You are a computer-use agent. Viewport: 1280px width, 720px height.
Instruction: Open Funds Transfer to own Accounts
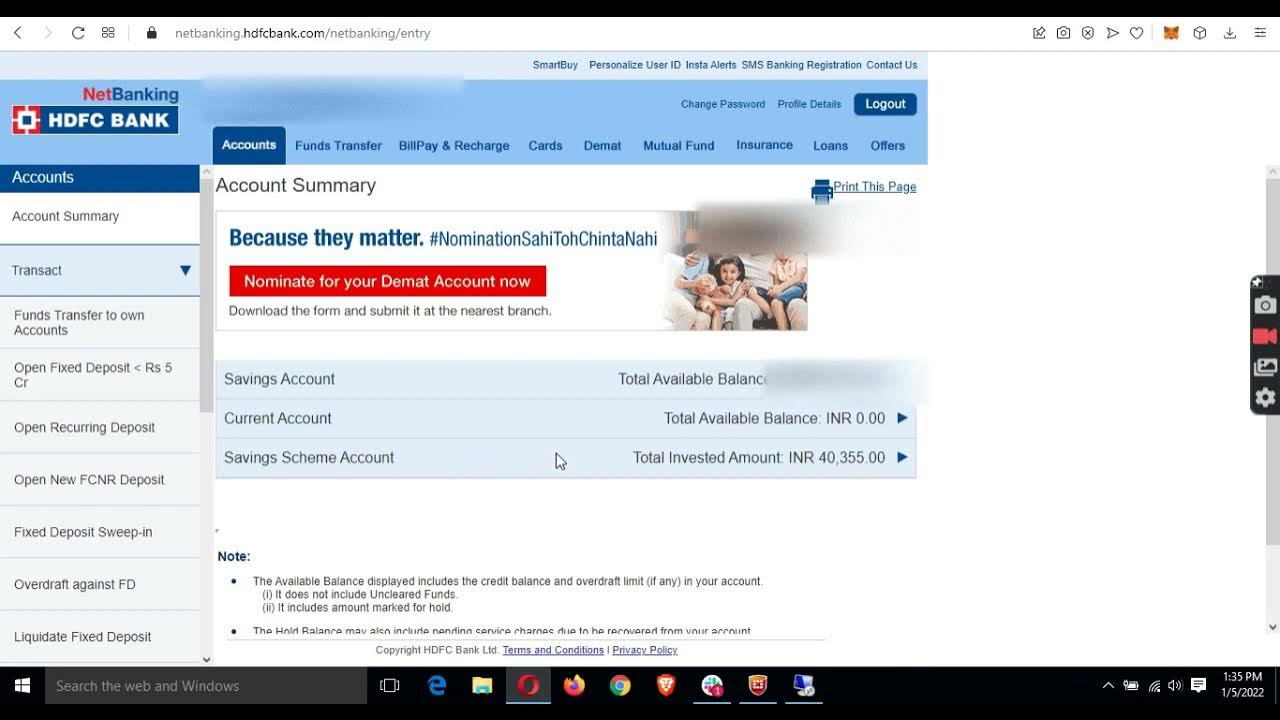pyautogui.click(x=79, y=322)
